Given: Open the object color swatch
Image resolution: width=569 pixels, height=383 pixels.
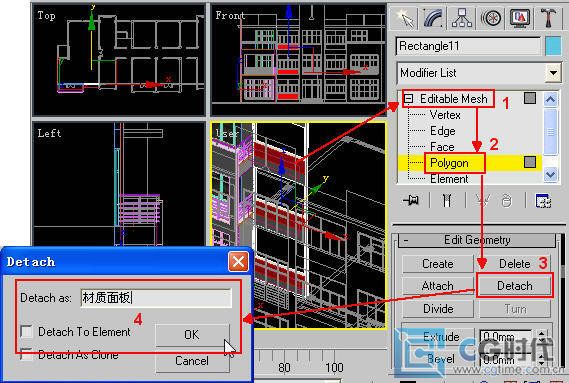Looking at the screenshot, I should point(553,46).
